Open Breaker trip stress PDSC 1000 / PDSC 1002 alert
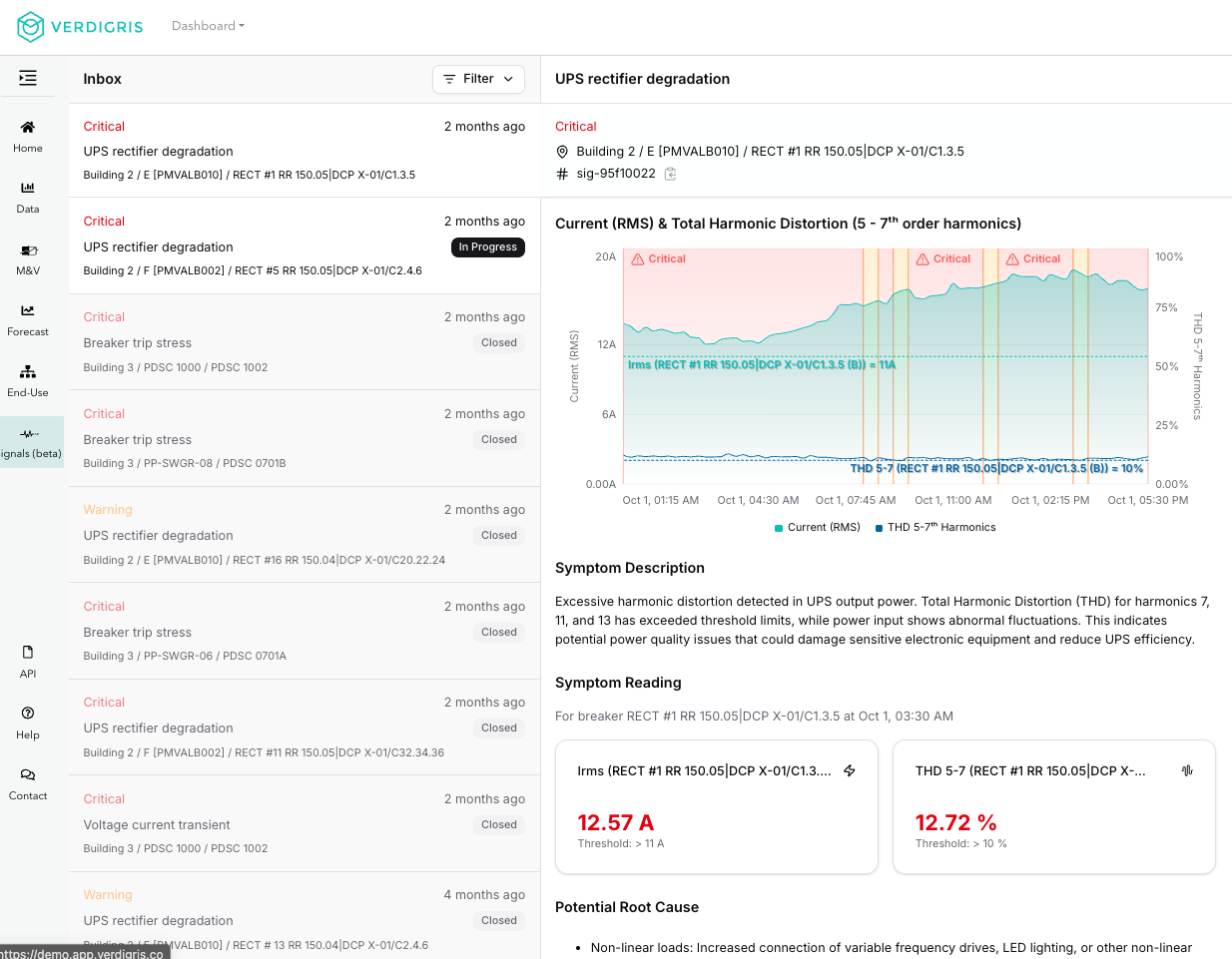1232x959 pixels. (305, 342)
